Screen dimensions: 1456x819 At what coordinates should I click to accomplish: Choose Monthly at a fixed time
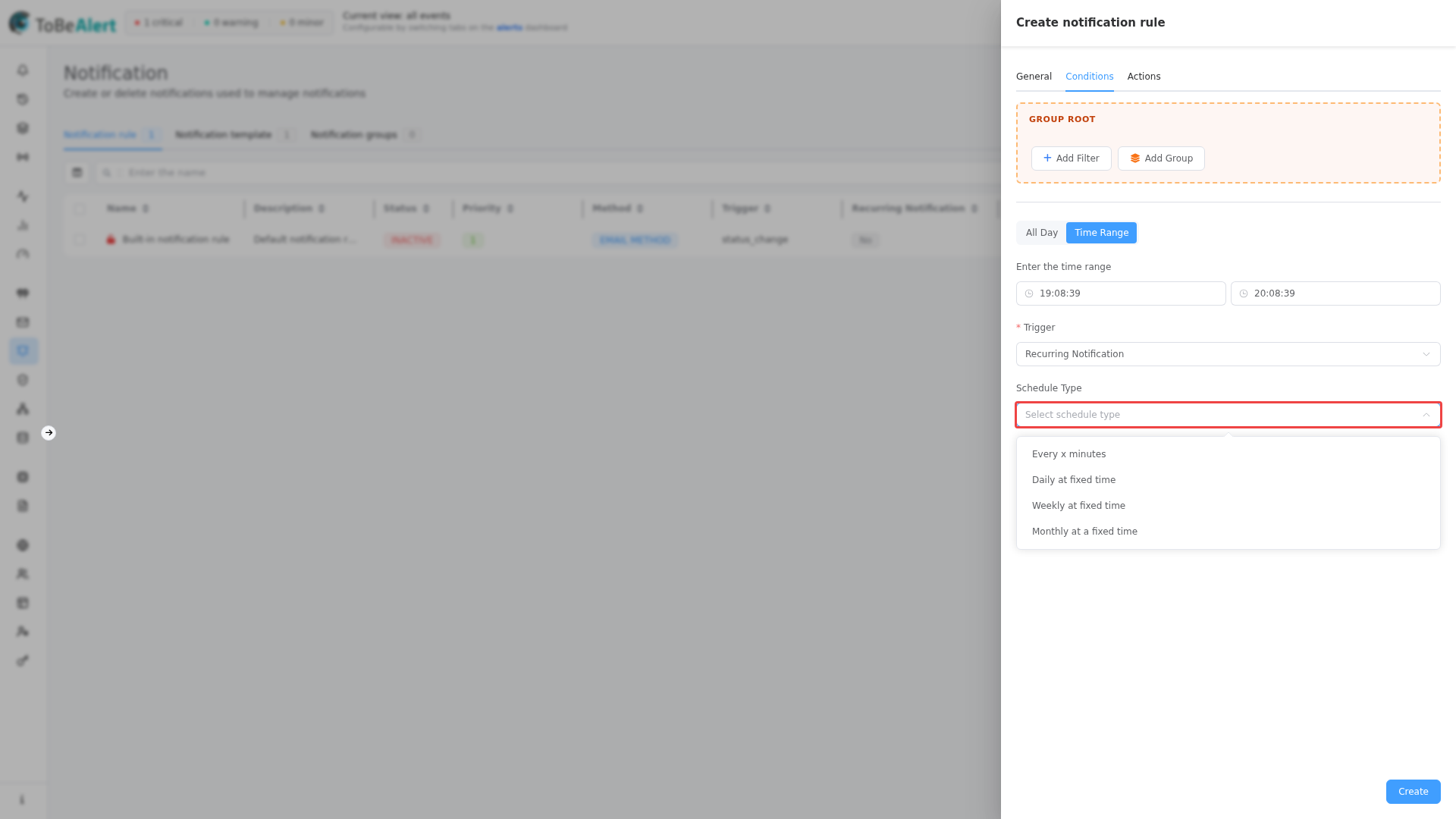[x=1228, y=532]
